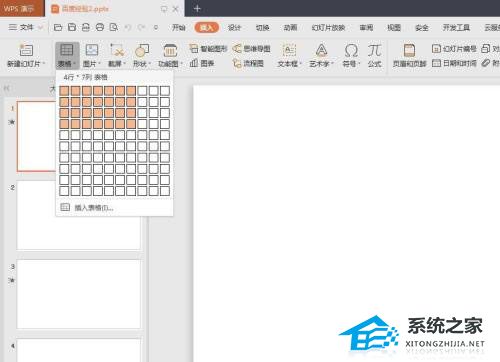Viewport: 500px width, 362px height.
Task: Open Header and footer (页眉和页脚)
Action: 409,55
